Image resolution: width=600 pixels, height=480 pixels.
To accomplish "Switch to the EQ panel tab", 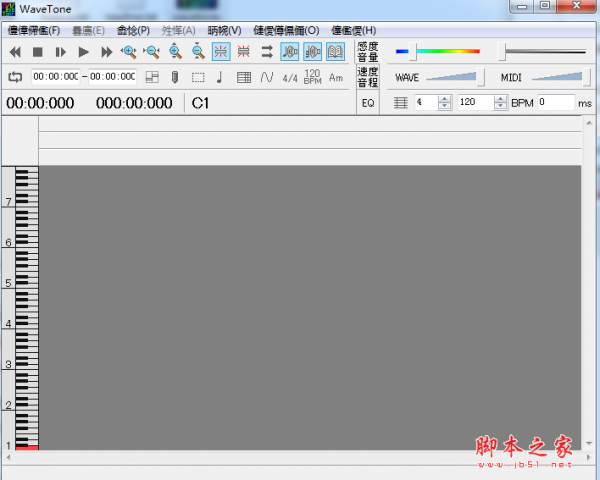I will (x=368, y=103).
